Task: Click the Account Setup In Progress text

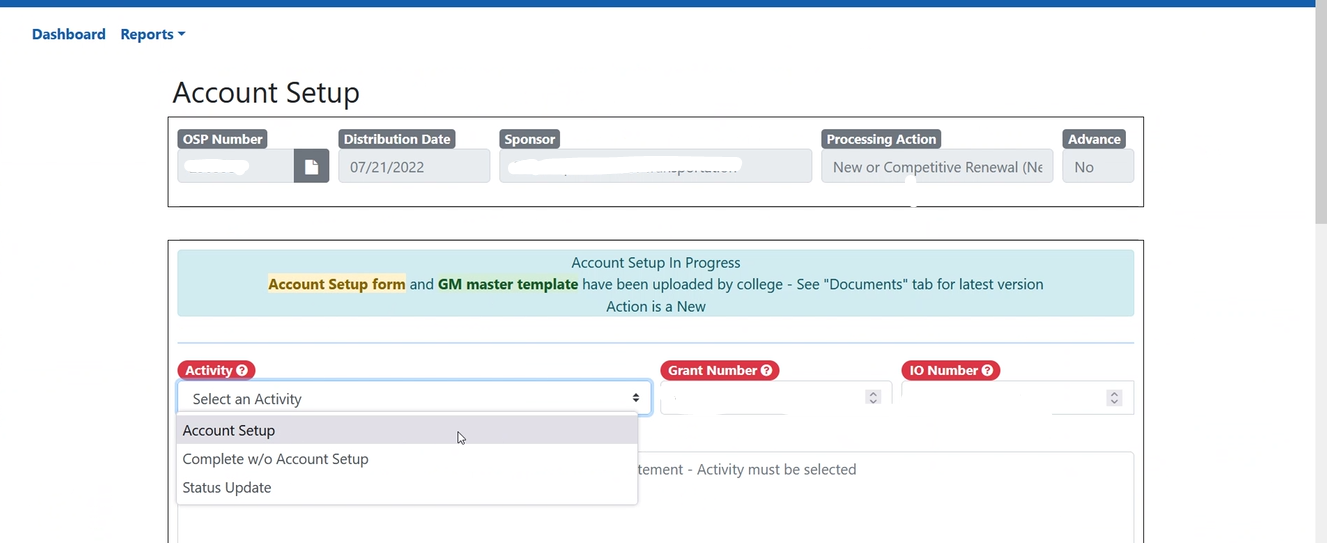Action: 656,263
